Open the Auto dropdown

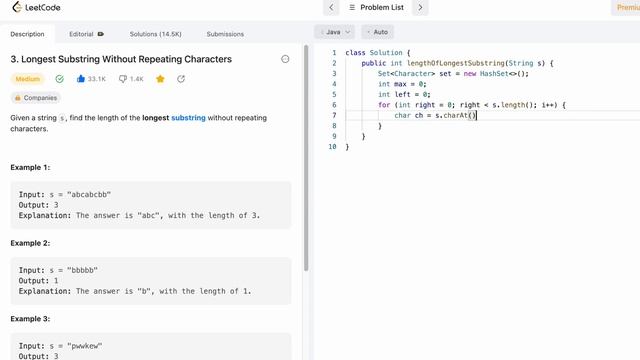tap(377, 32)
